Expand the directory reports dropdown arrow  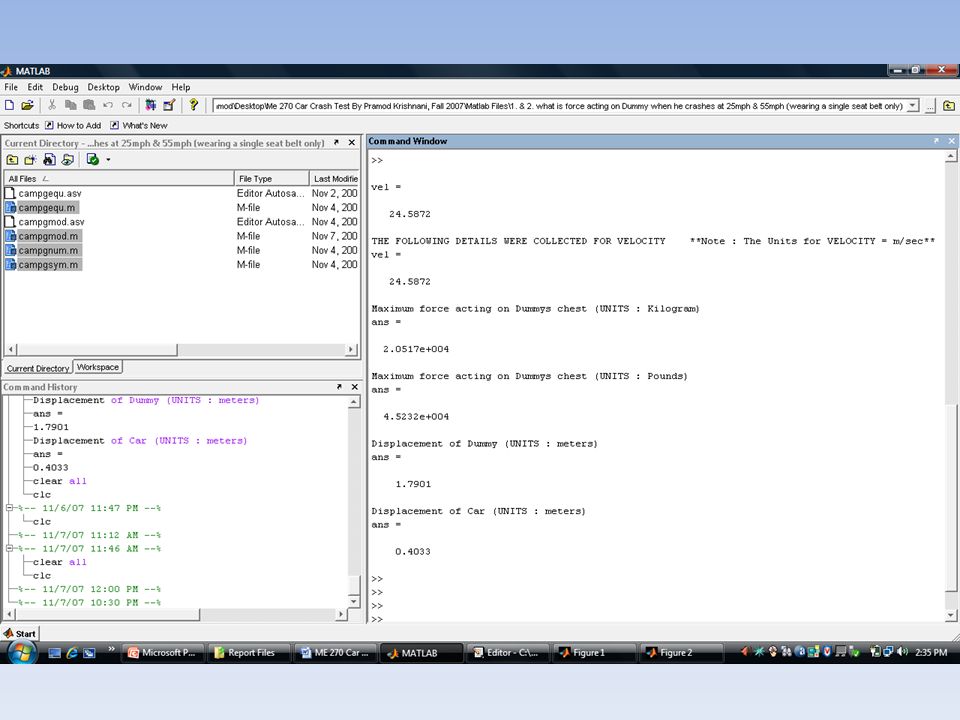pyautogui.click(x=108, y=160)
